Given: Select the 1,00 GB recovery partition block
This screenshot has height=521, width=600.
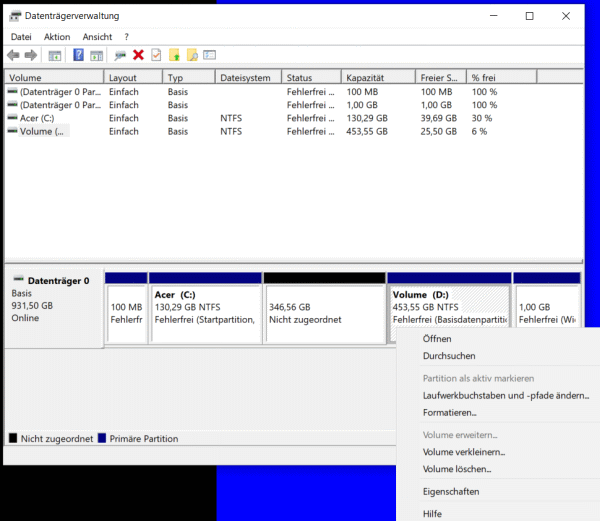Looking at the screenshot, I should [x=547, y=302].
